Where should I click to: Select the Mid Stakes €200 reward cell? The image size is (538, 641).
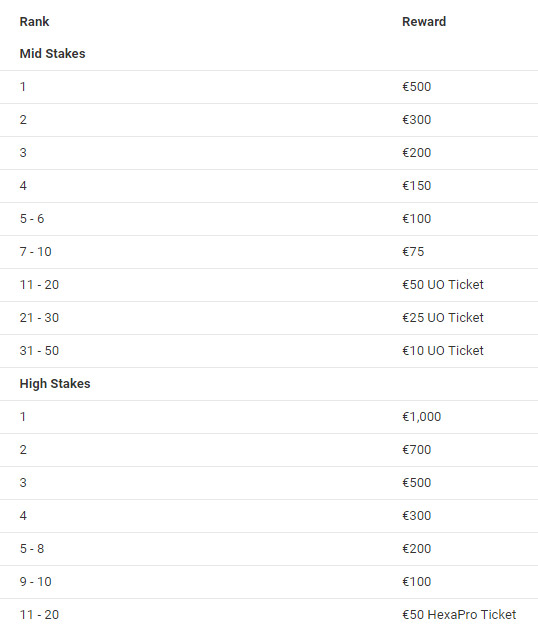(x=417, y=152)
